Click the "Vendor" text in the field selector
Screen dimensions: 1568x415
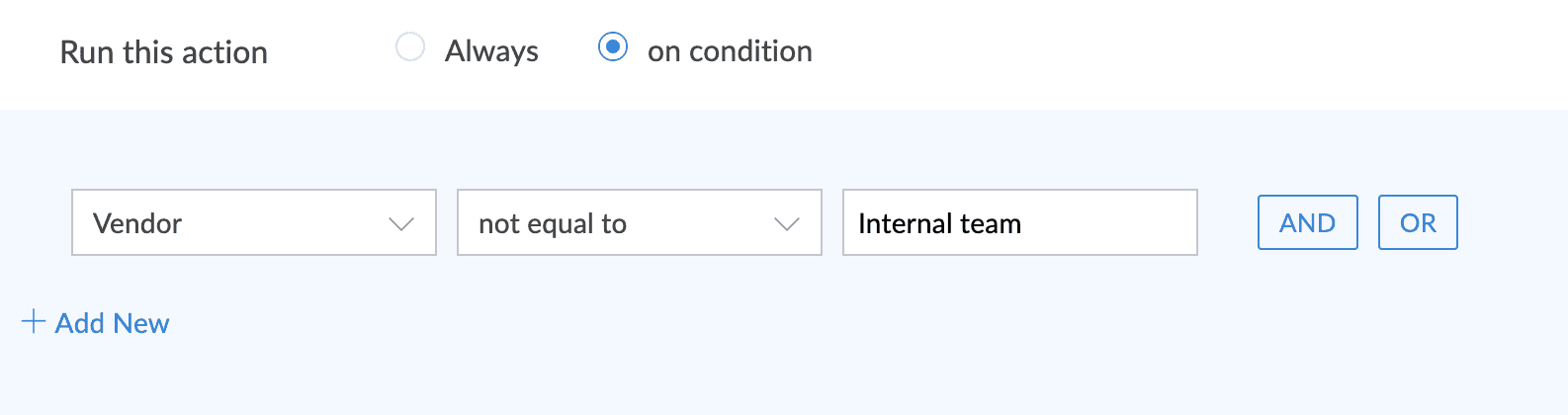pyautogui.click(x=137, y=224)
